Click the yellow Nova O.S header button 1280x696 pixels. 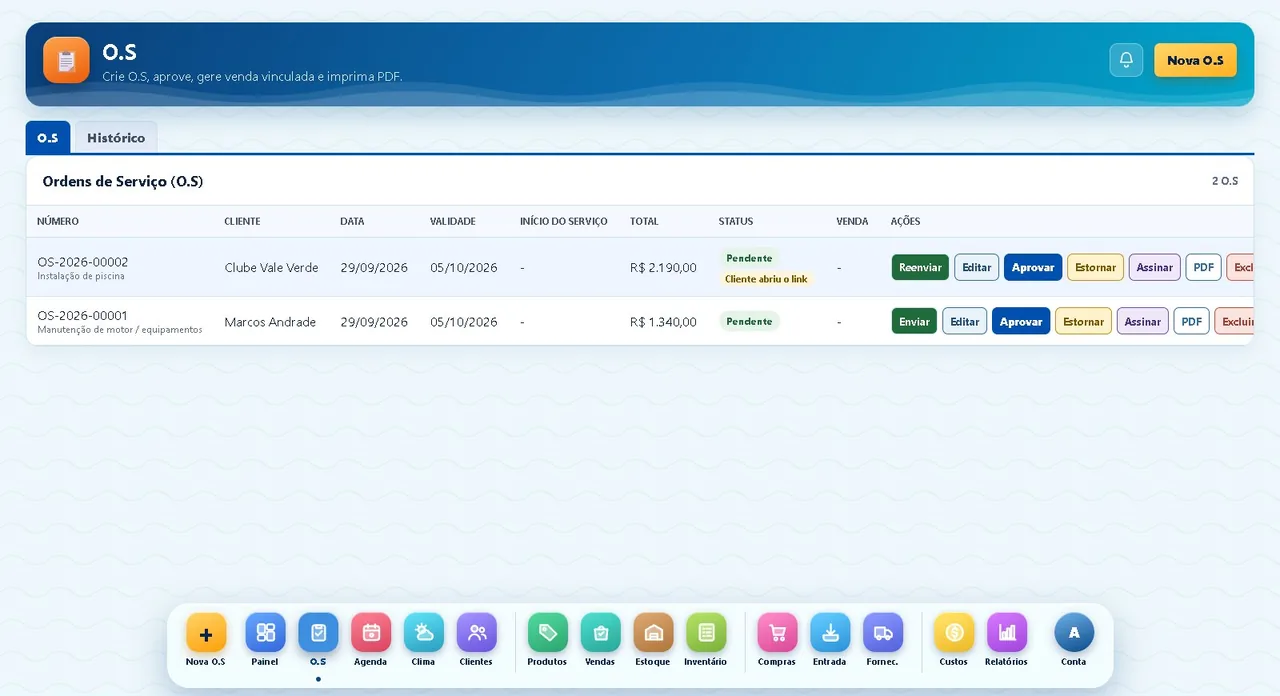pyautogui.click(x=1195, y=60)
